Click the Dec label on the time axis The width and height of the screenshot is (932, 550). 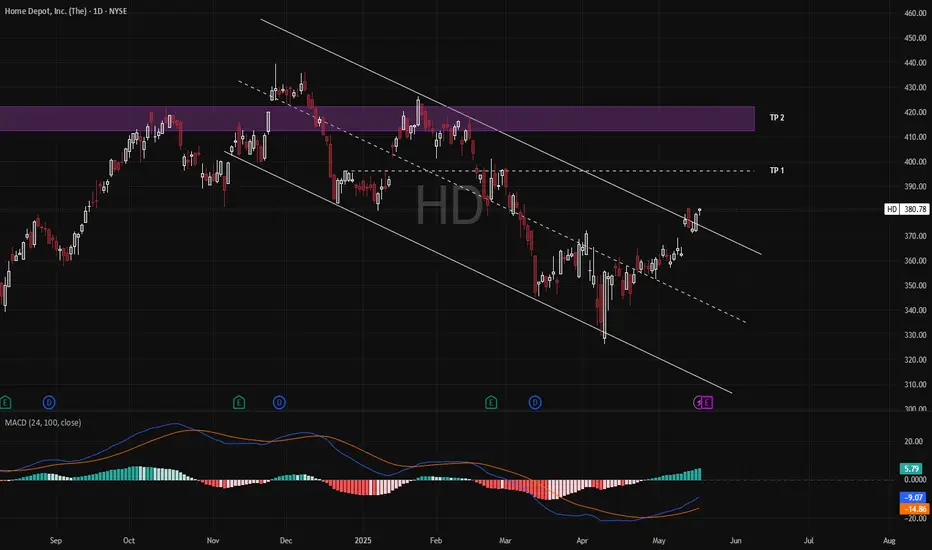point(286,540)
